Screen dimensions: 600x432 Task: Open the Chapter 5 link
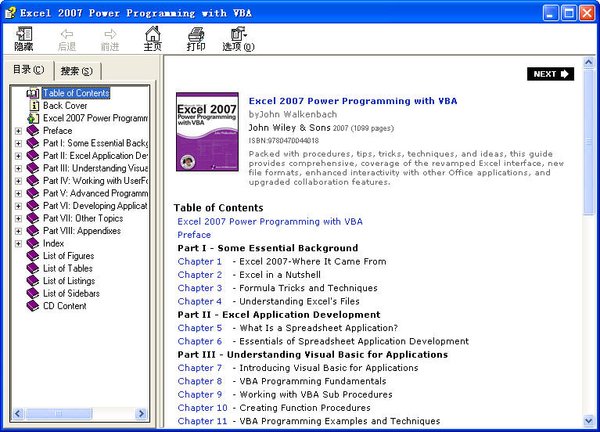tap(199, 327)
